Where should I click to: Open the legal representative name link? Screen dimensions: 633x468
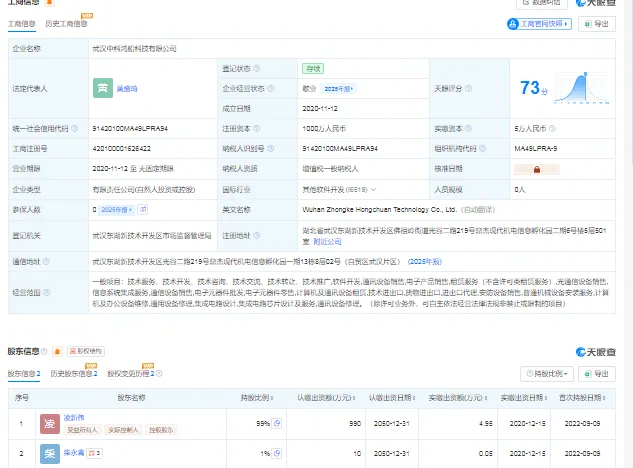[127, 88]
